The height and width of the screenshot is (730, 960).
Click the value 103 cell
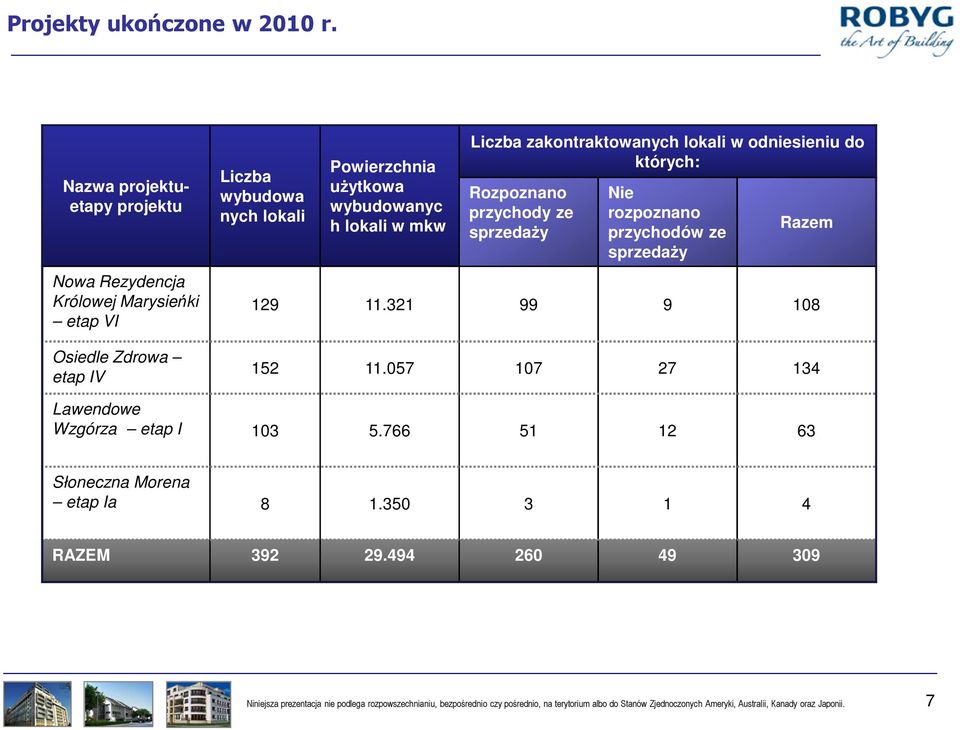point(265,431)
